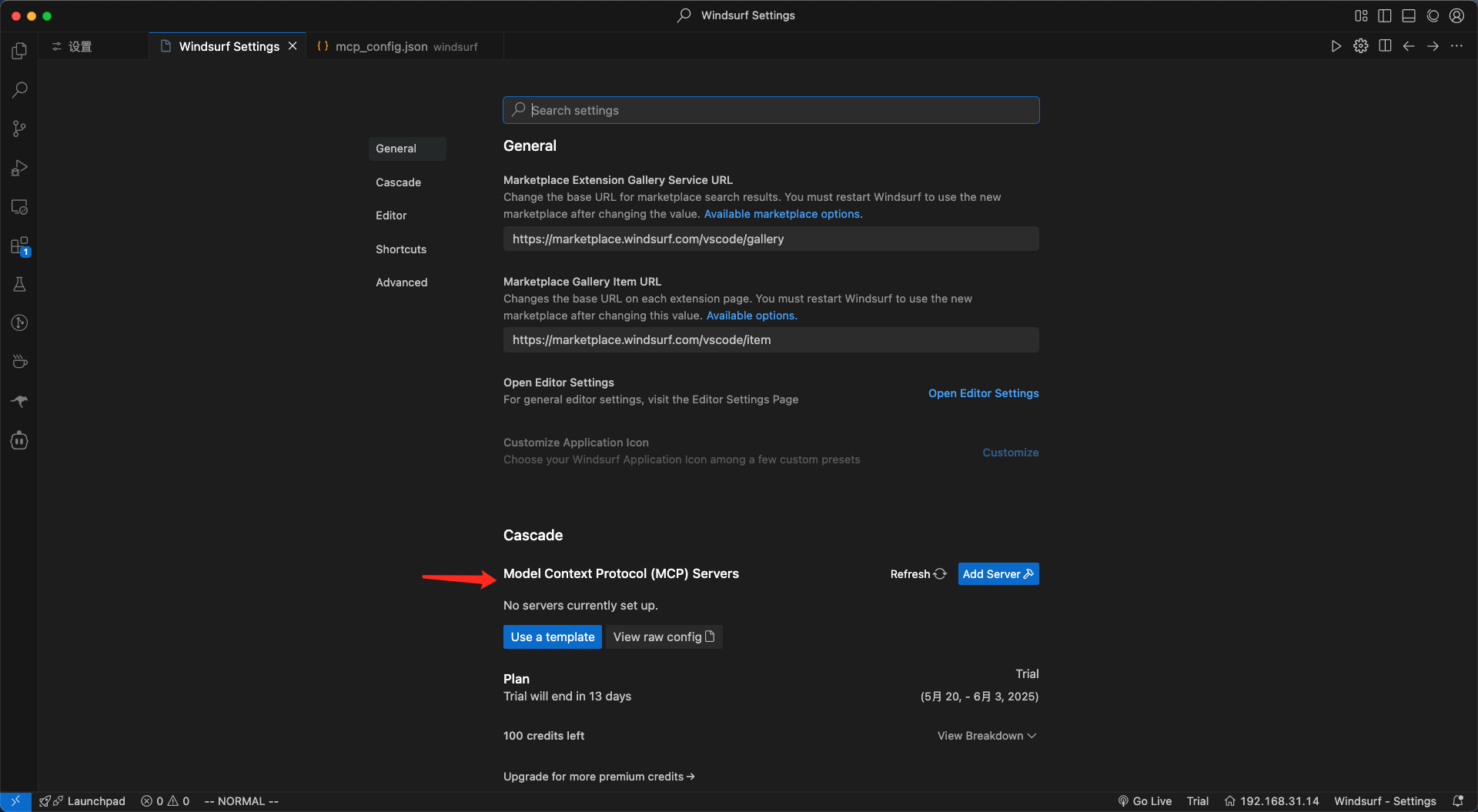Click the Use a template button
The image size is (1478, 812).
(x=552, y=637)
